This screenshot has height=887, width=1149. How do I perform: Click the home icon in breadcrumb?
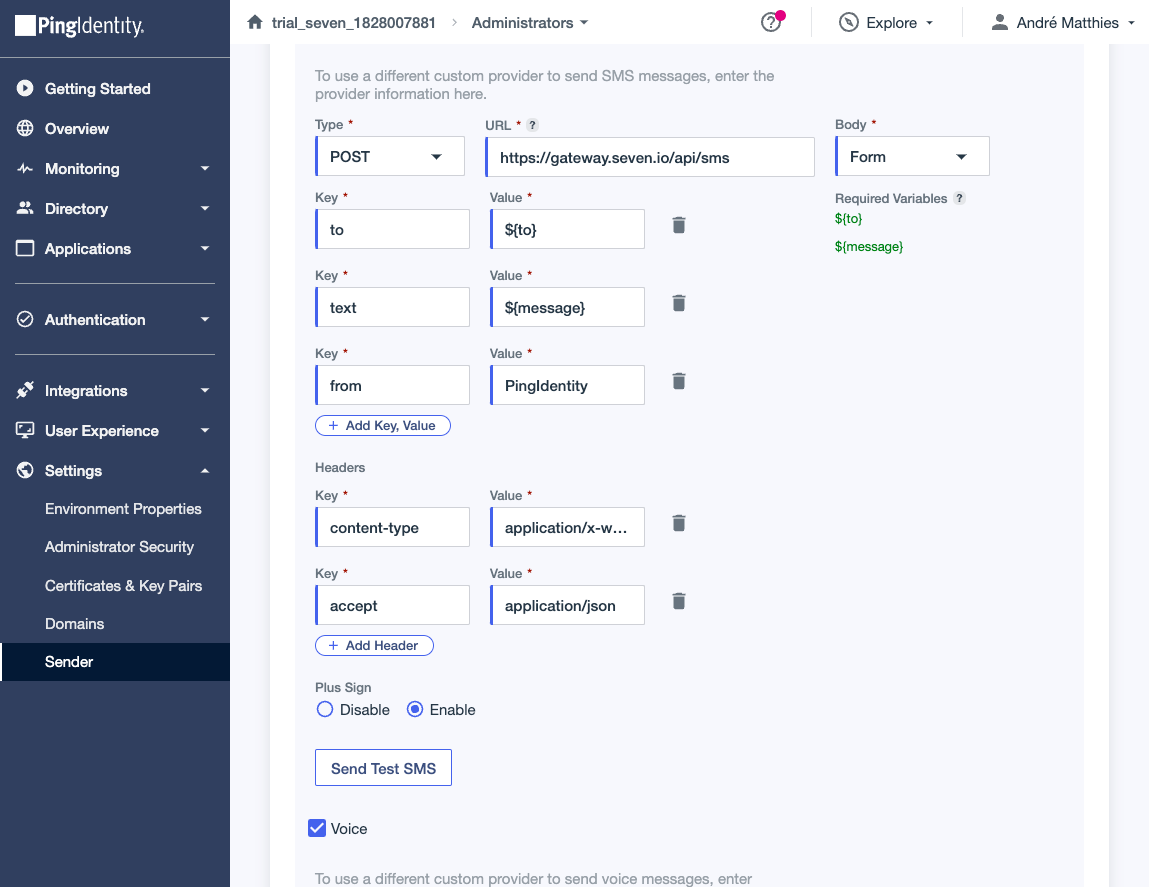(x=255, y=22)
